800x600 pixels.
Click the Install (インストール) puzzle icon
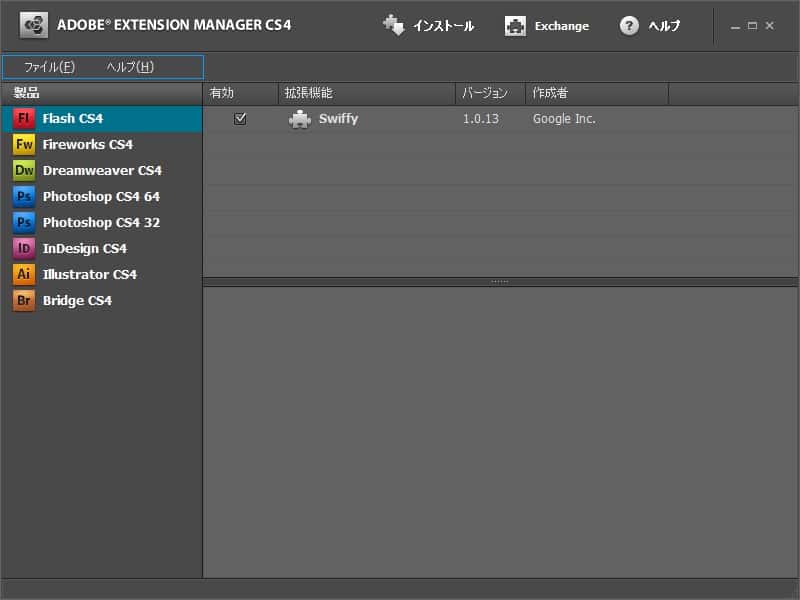click(x=393, y=25)
